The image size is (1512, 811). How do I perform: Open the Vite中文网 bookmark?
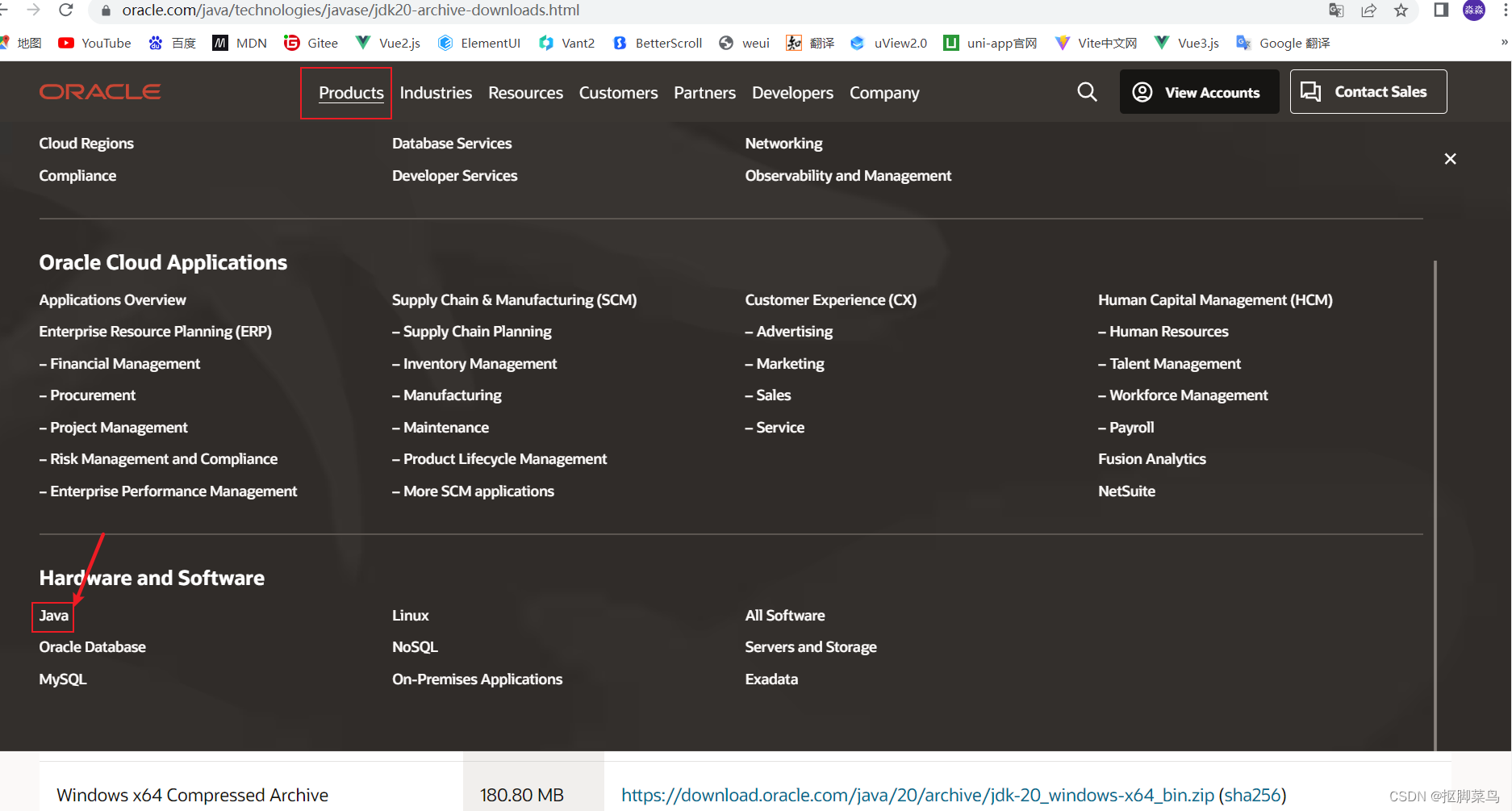[1096, 43]
